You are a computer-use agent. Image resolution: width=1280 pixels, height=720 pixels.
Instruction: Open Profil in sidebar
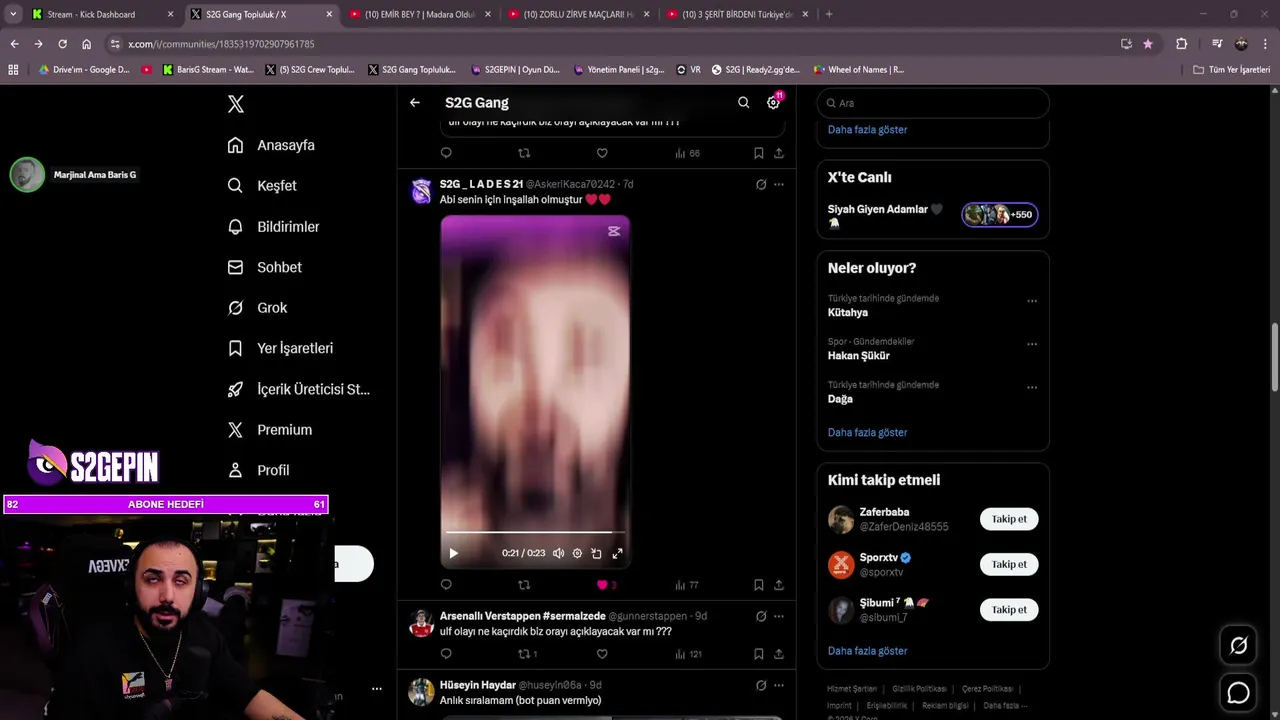258,470
